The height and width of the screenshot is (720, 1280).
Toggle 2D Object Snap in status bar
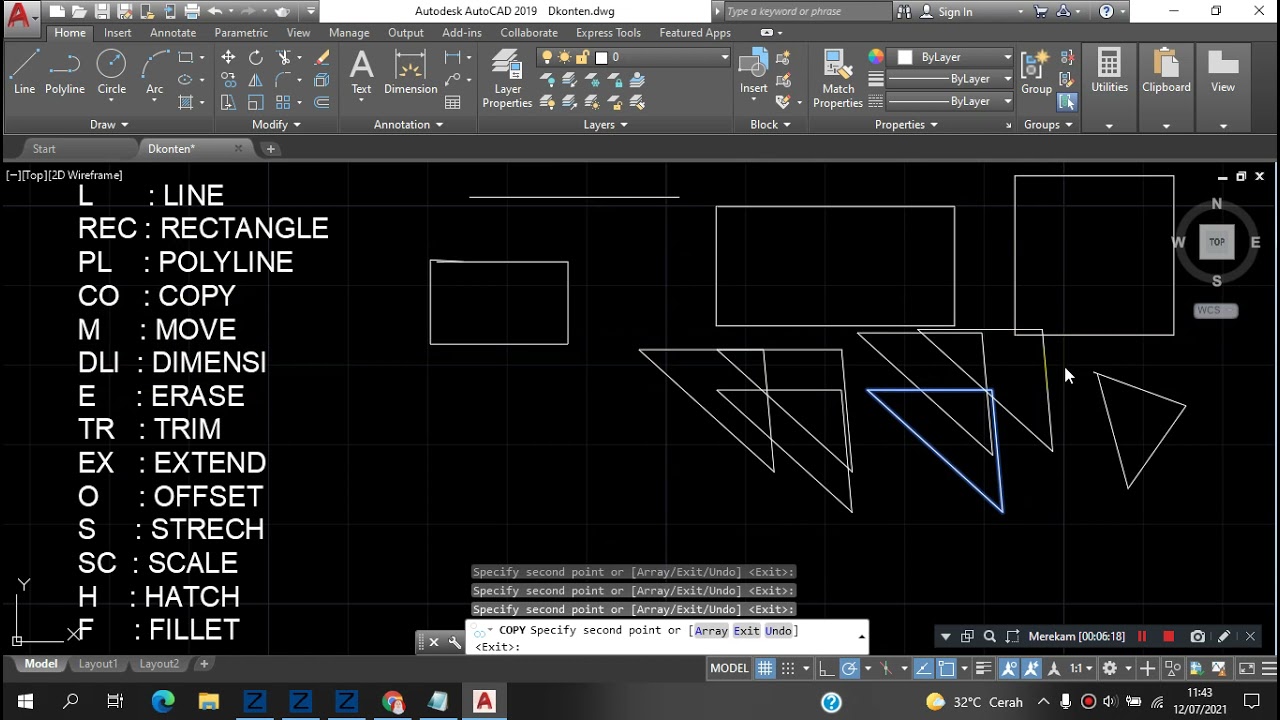pyautogui.click(x=946, y=668)
